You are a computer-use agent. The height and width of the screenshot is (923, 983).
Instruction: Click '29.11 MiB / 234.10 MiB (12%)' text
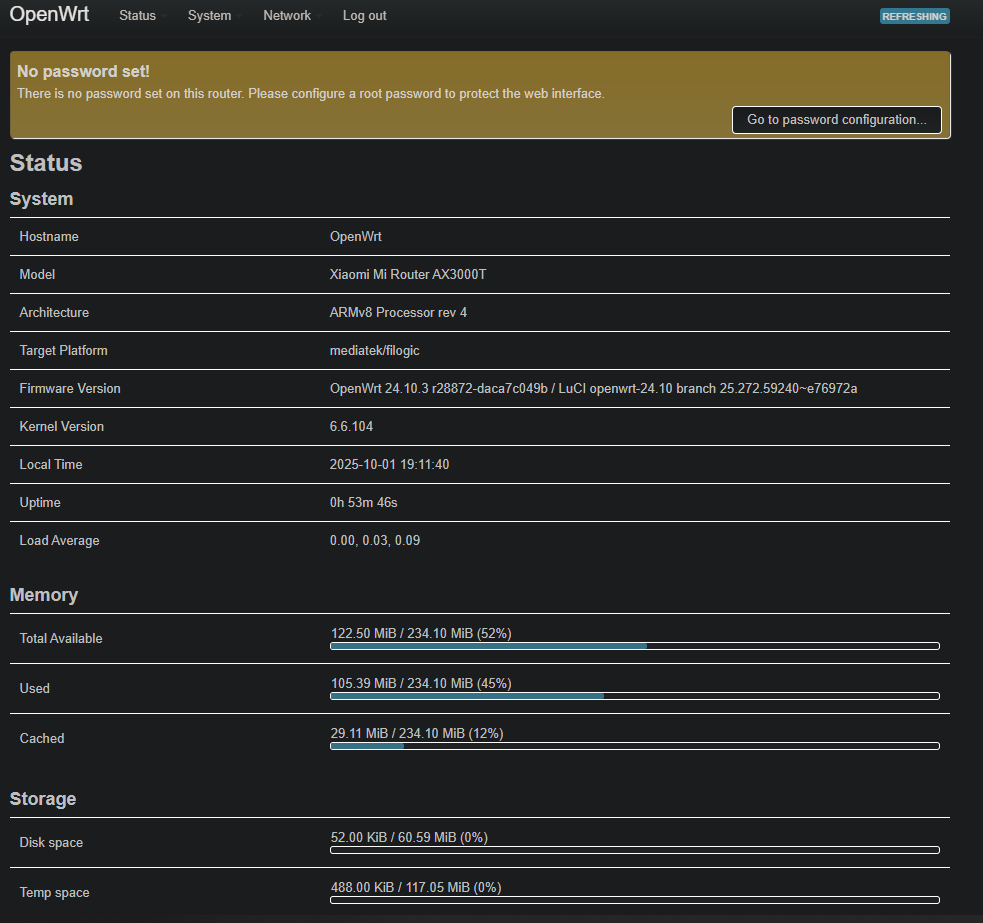click(x=417, y=734)
